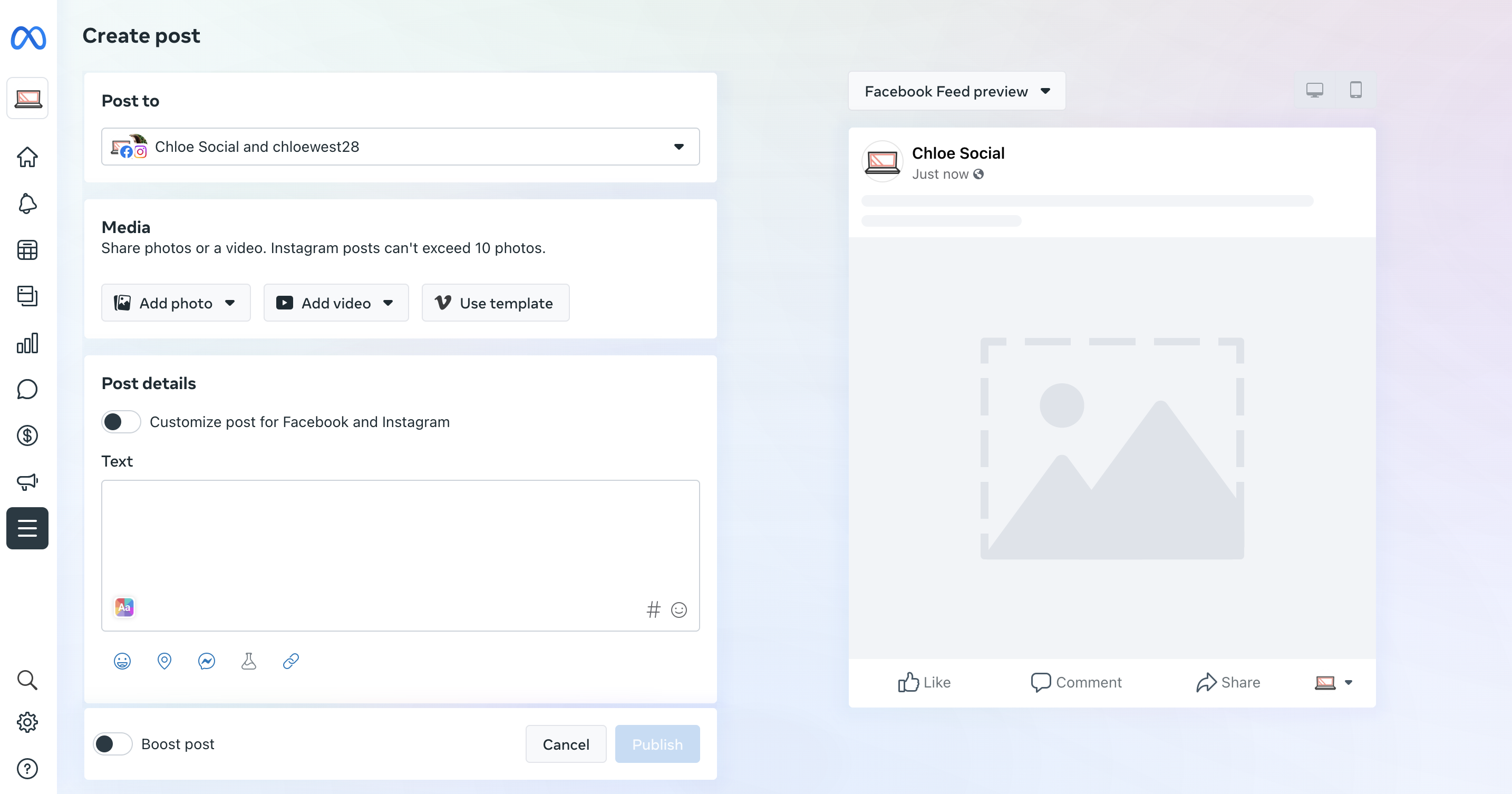1512x794 pixels.
Task: Click the hashtag icon in text box
Action: [x=653, y=609]
